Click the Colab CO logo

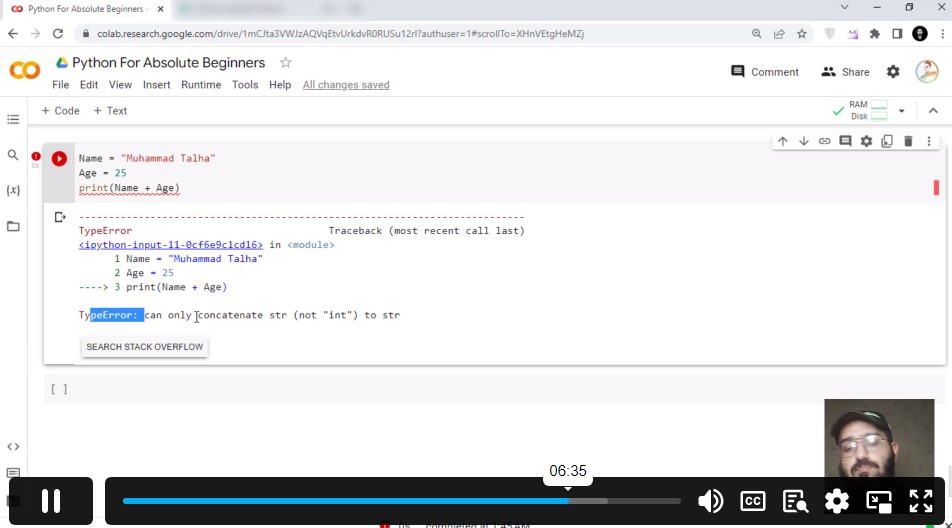coord(25,70)
